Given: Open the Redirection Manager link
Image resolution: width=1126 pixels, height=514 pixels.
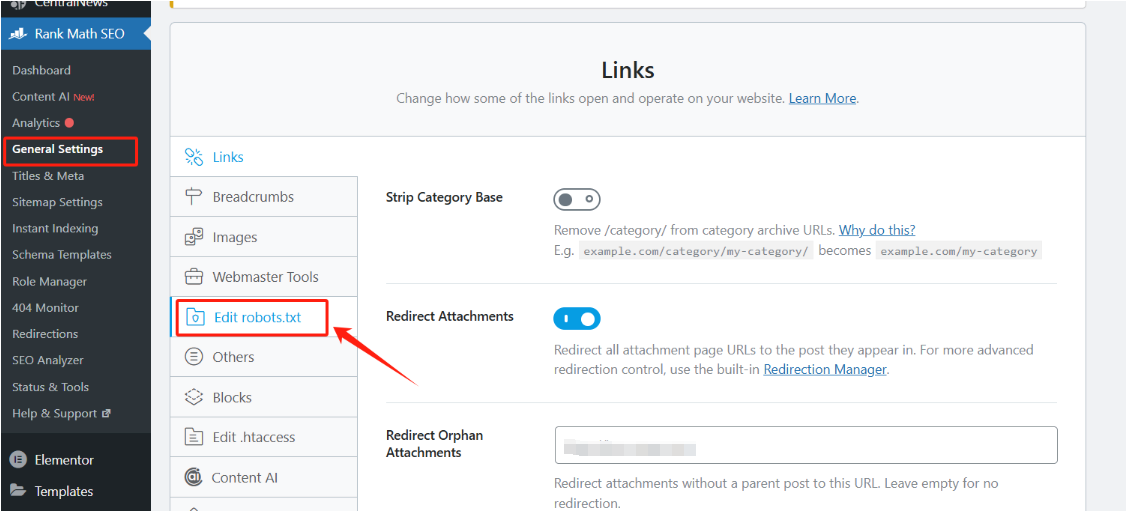Looking at the screenshot, I should 825,369.
